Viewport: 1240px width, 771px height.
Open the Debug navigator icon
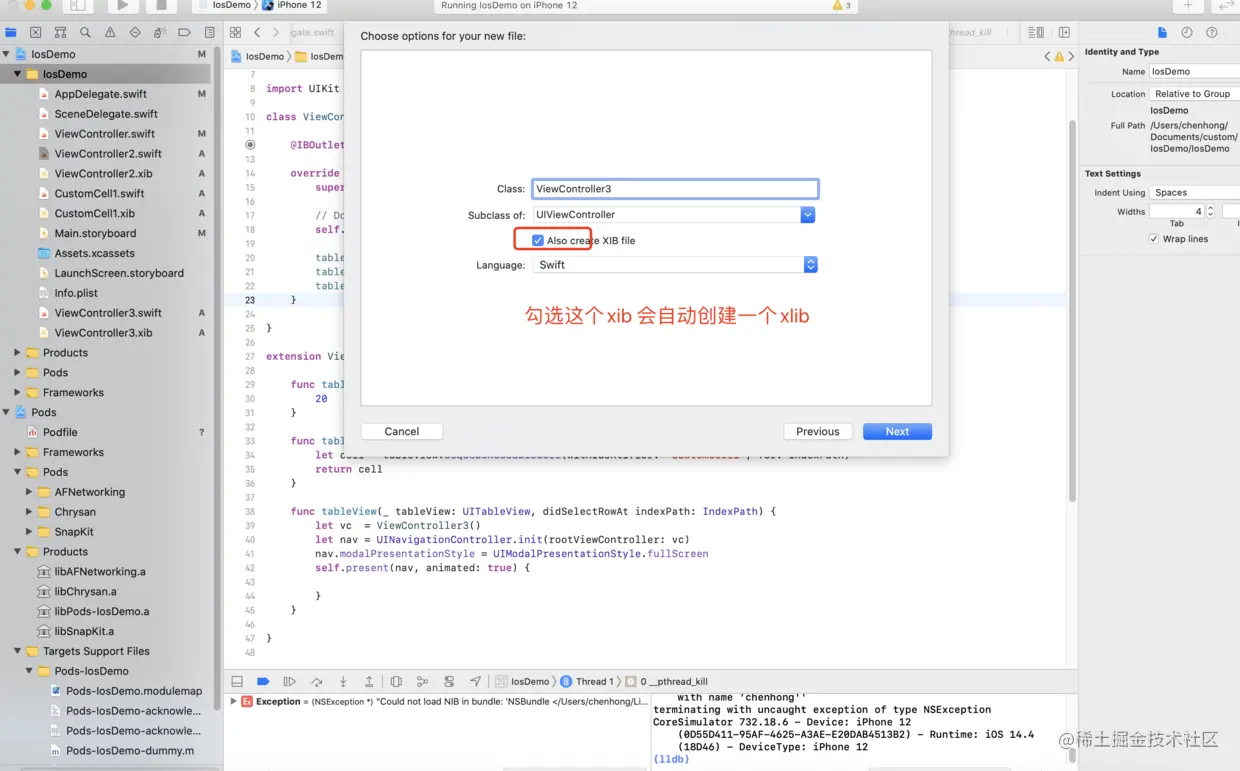click(160, 32)
